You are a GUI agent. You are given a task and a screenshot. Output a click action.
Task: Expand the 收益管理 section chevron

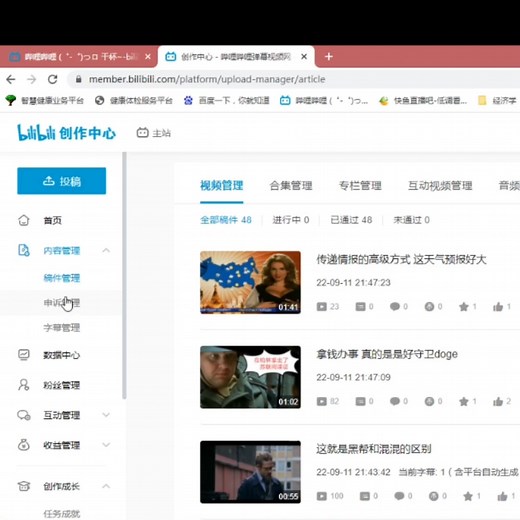pos(106,445)
